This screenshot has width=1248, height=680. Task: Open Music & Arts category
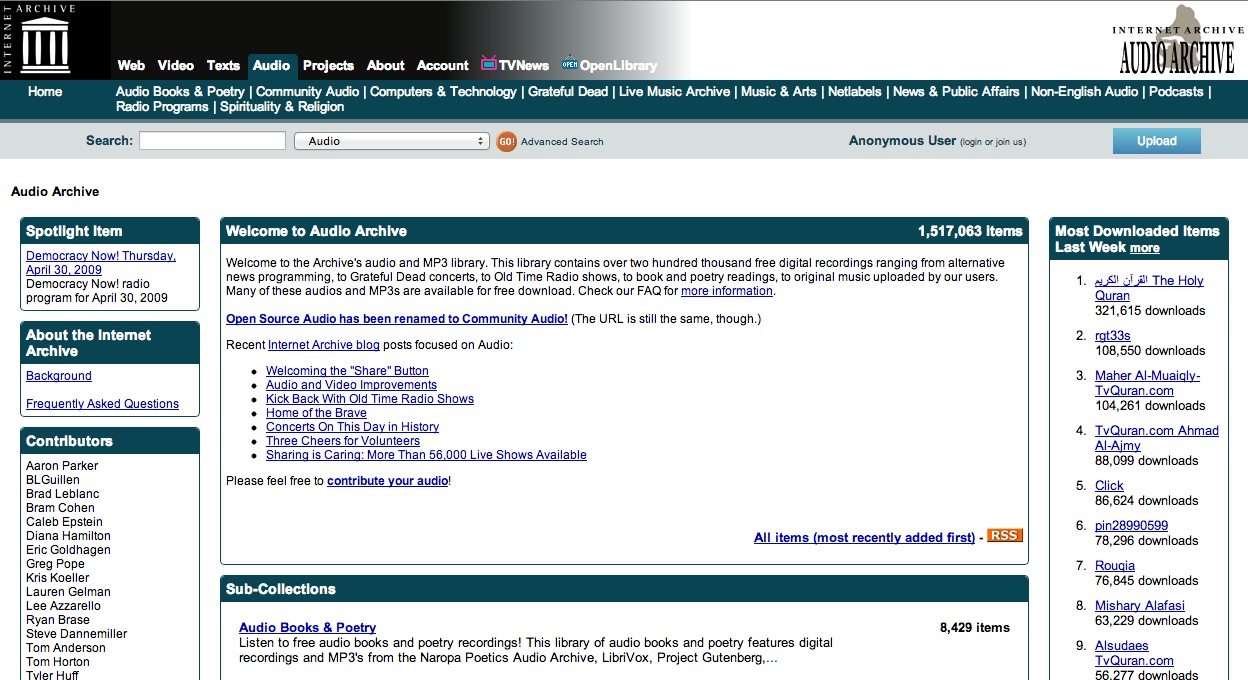[778, 91]
